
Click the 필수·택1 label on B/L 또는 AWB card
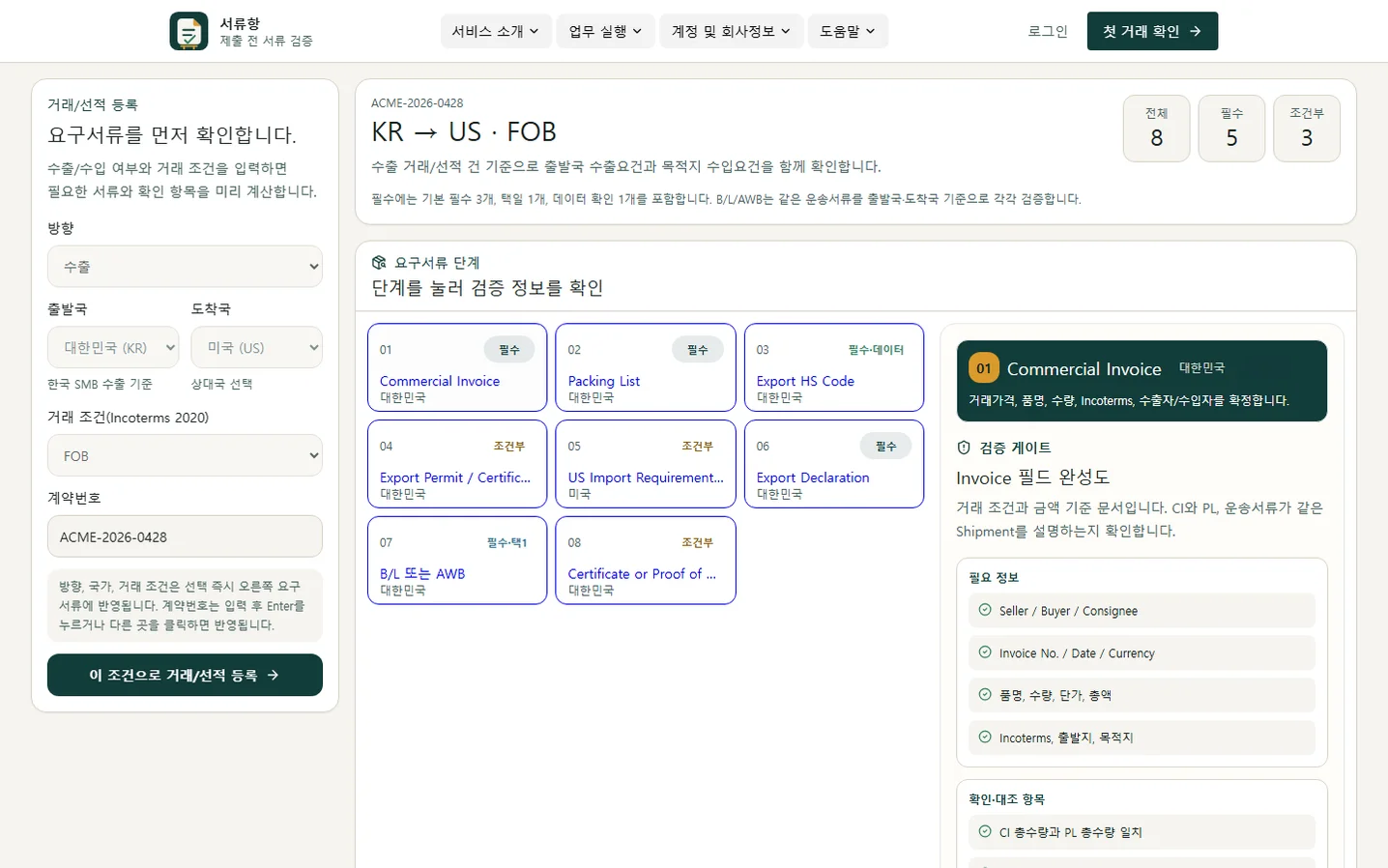(507, 543)
